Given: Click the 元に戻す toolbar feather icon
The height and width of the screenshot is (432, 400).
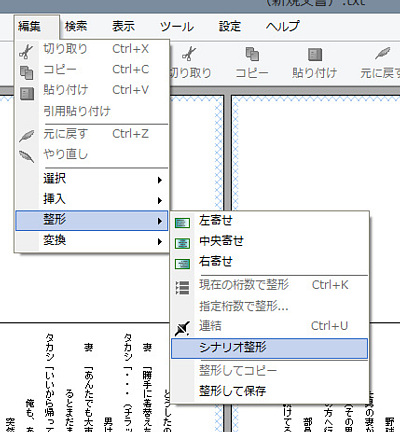Looking at the screenshot, I should click(383, 53).
